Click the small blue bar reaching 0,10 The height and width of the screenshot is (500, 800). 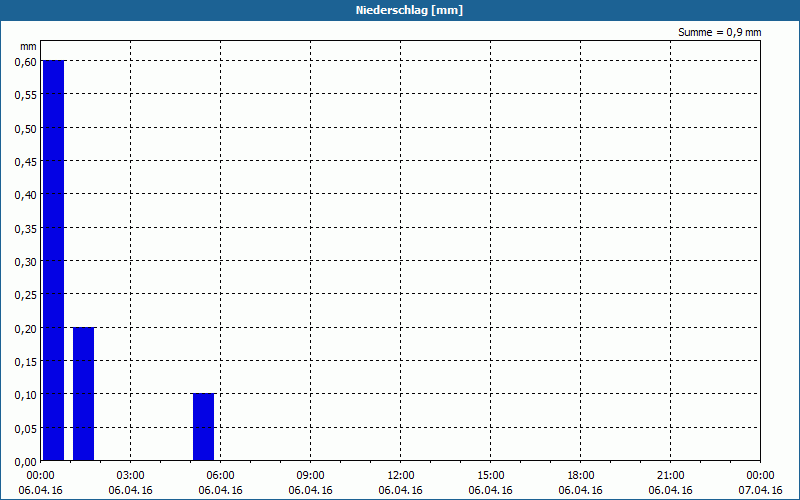coord(203,427)
